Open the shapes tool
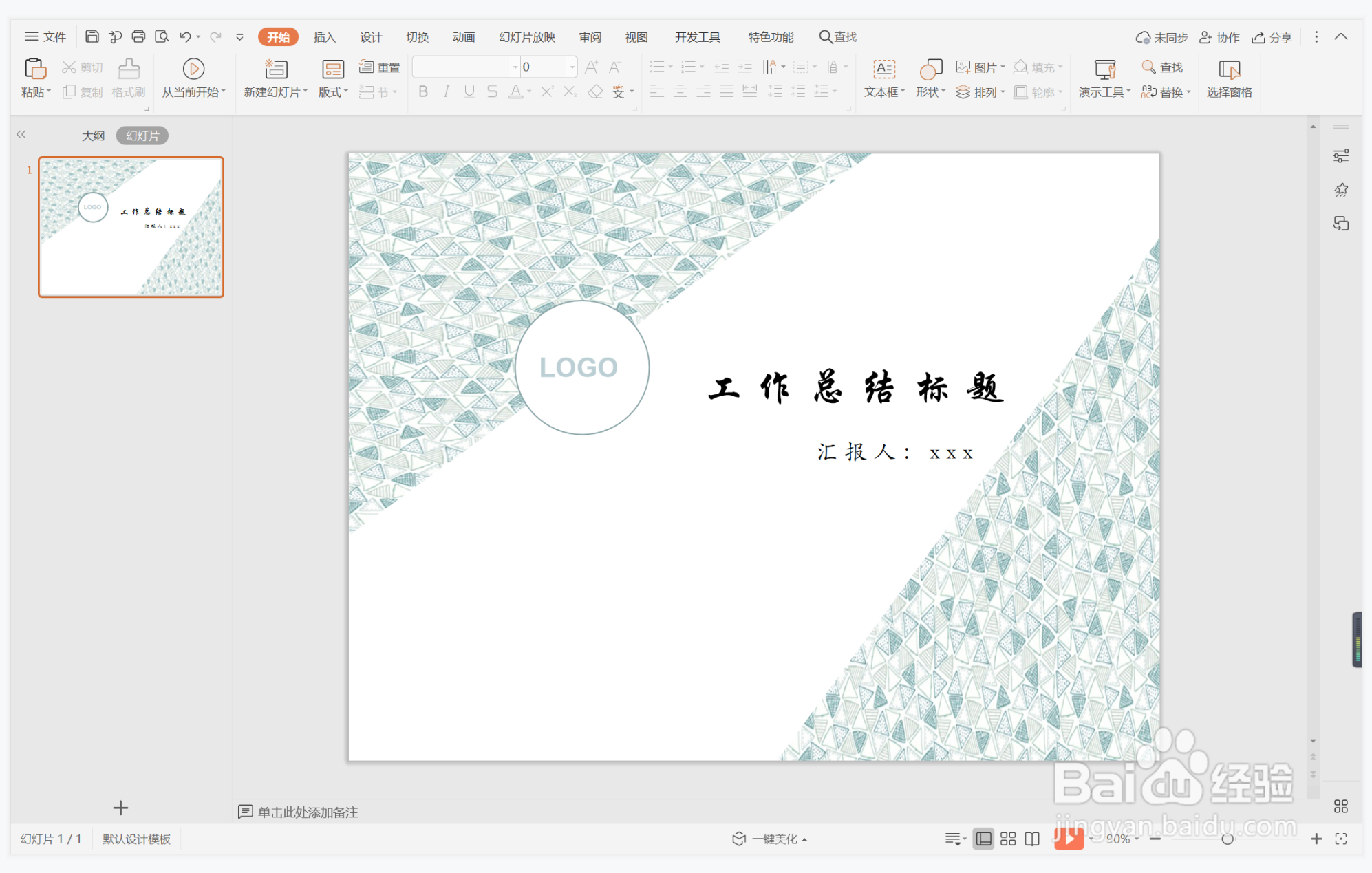This screenshot has width=1372, height=873. [x=930, y=78]
